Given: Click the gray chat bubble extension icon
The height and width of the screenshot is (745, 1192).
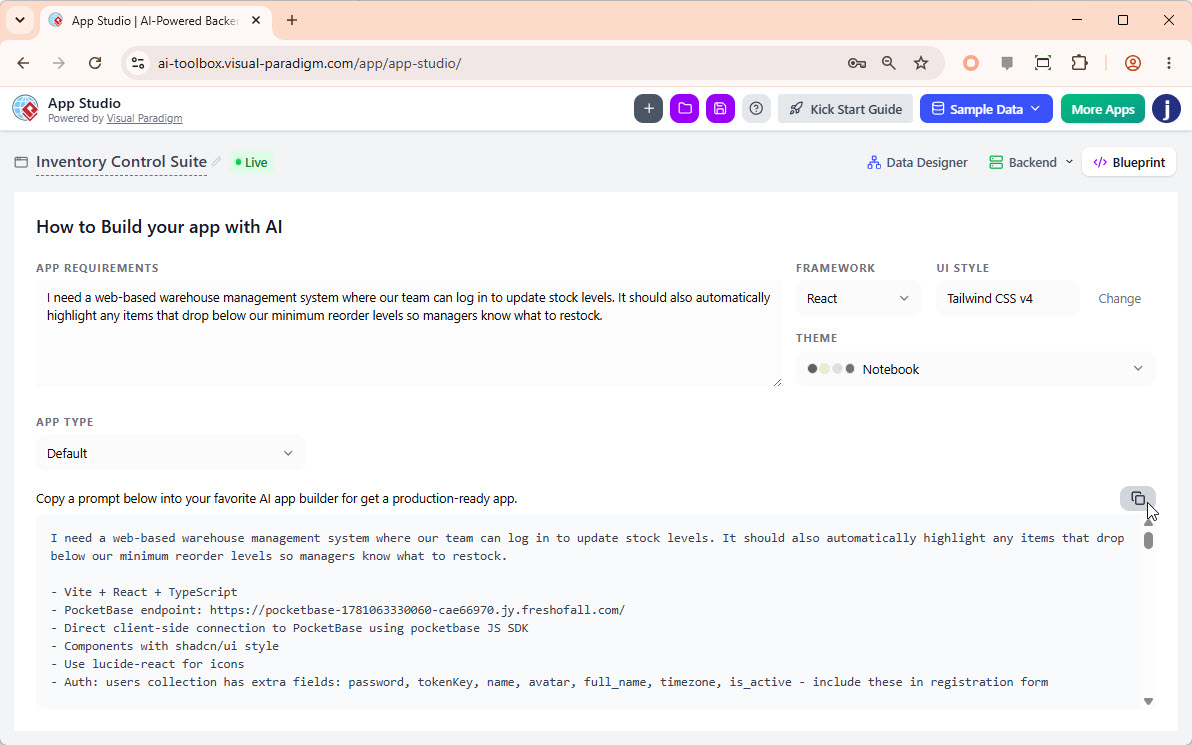Looking at the screenshot, I should click(x=1007, y=63).
